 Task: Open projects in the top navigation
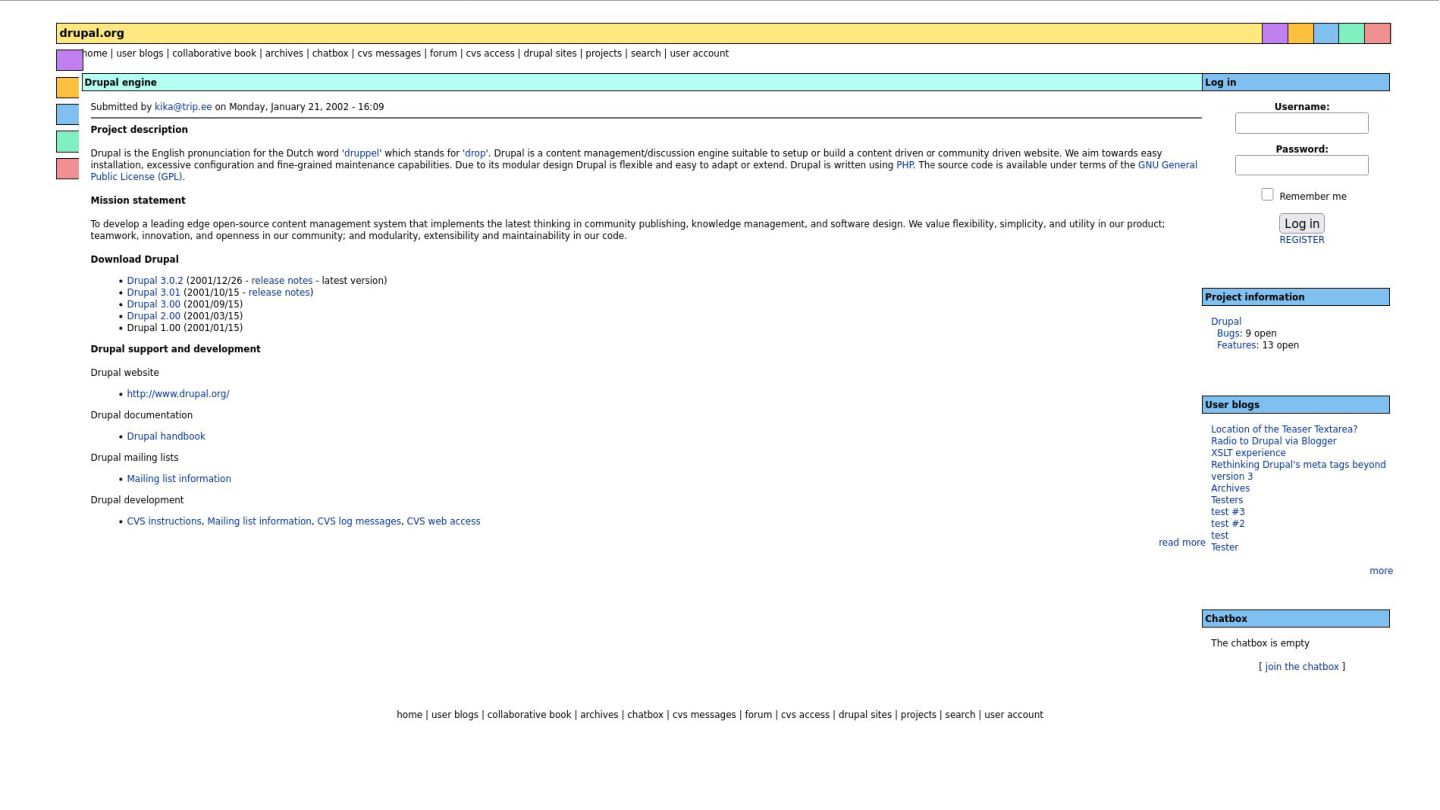pos(603,54)
